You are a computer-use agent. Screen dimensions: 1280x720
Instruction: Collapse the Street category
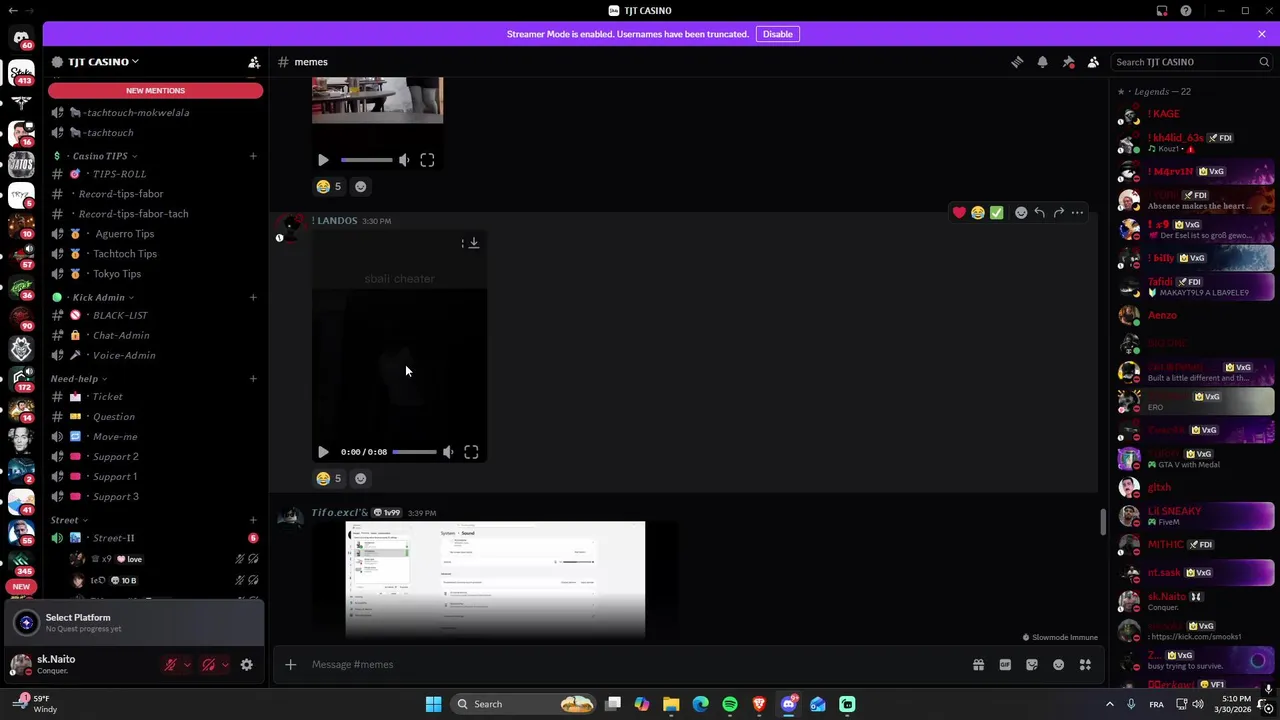(x=69, y=520)
